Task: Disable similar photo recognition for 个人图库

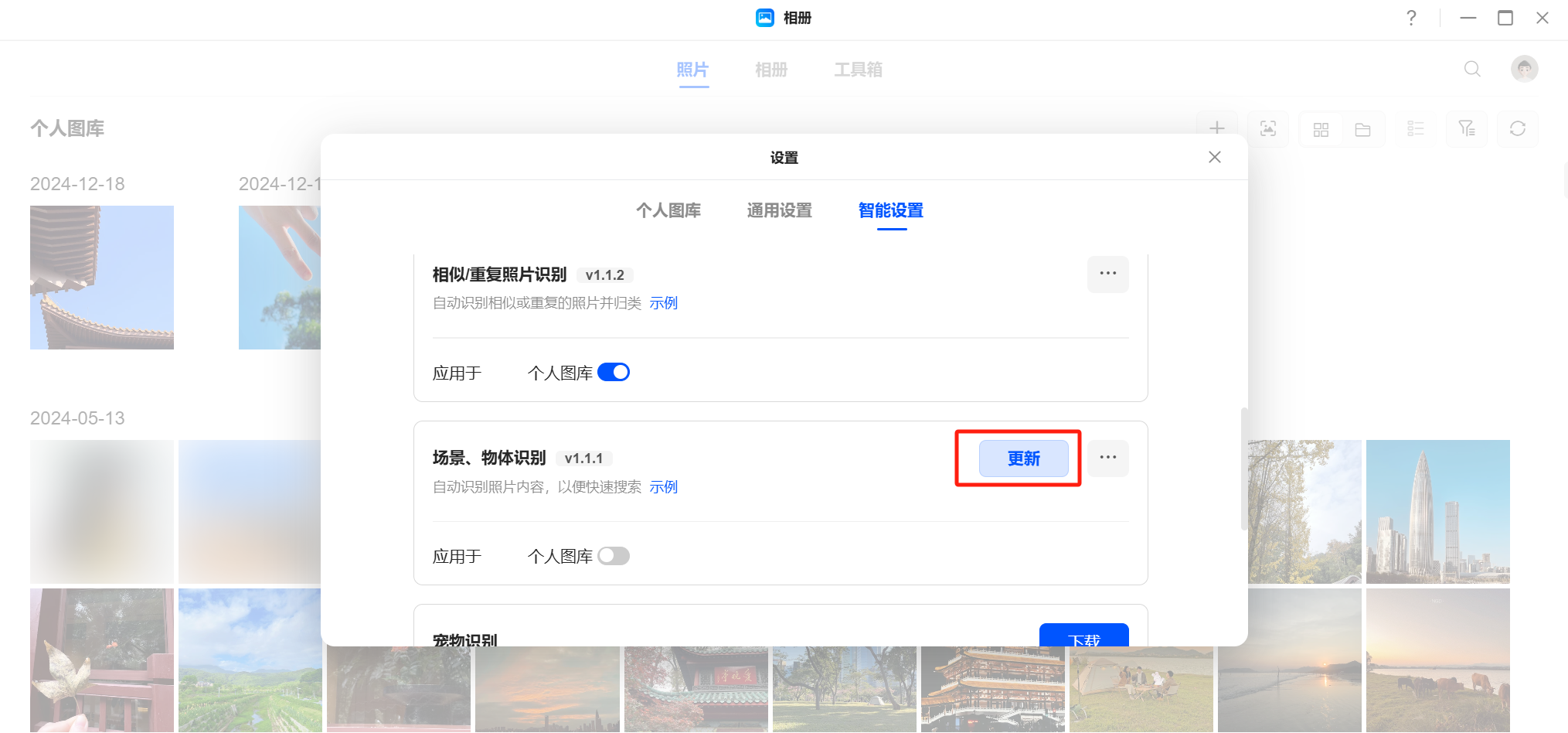Action: coord(614,373)
